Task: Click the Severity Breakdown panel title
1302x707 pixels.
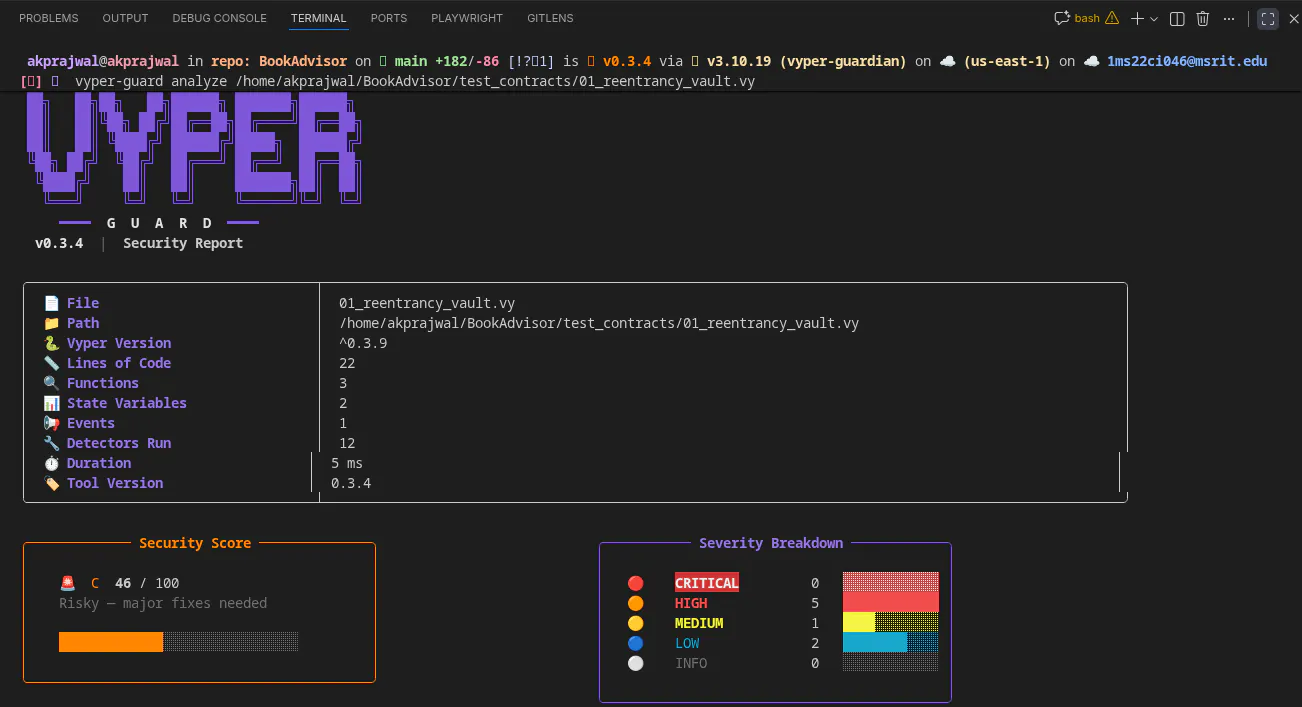Action: click(x=771, y=543)
